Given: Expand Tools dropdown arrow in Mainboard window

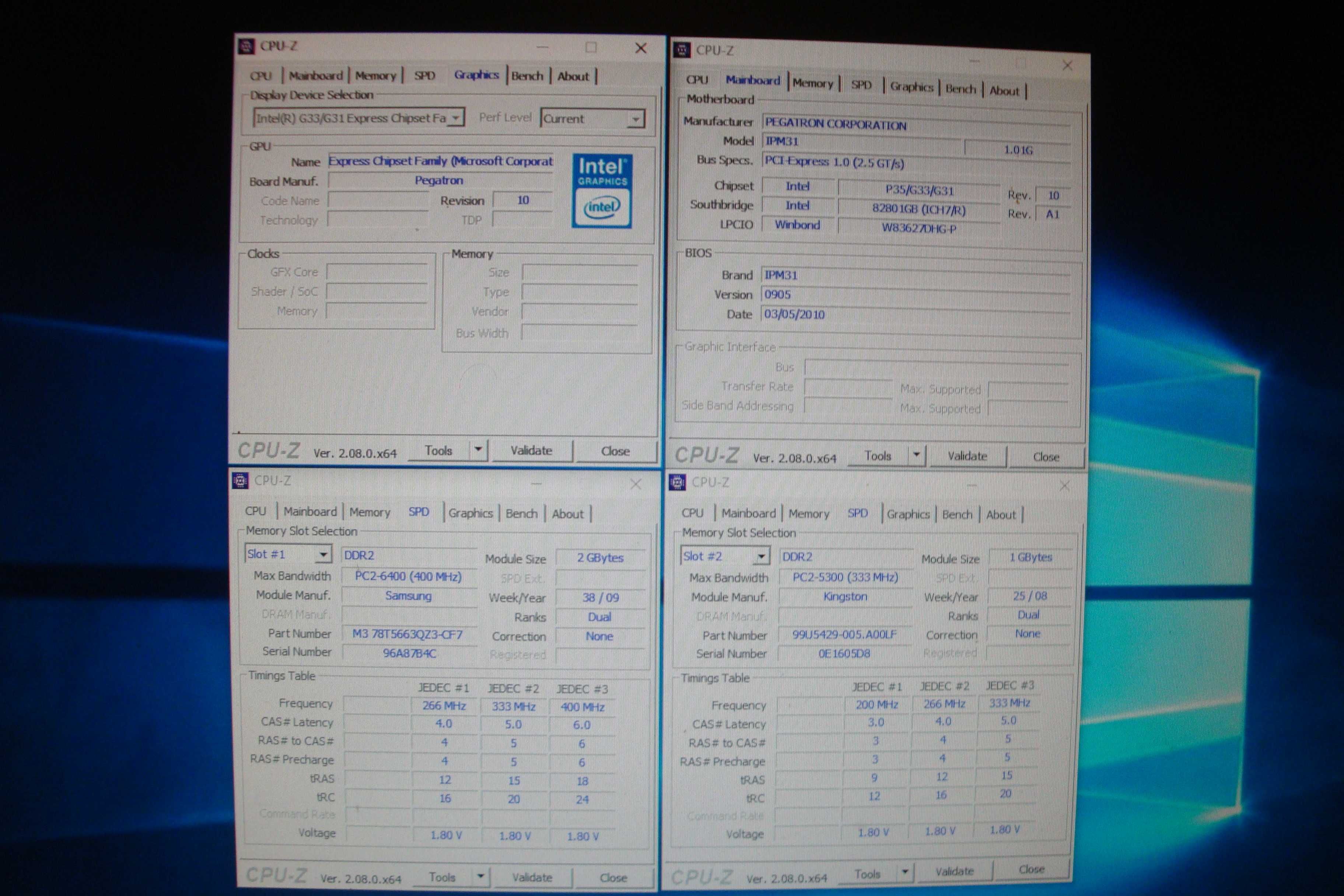Looking at the screenshot, I should pyautogui.click(x=917, y=455).
